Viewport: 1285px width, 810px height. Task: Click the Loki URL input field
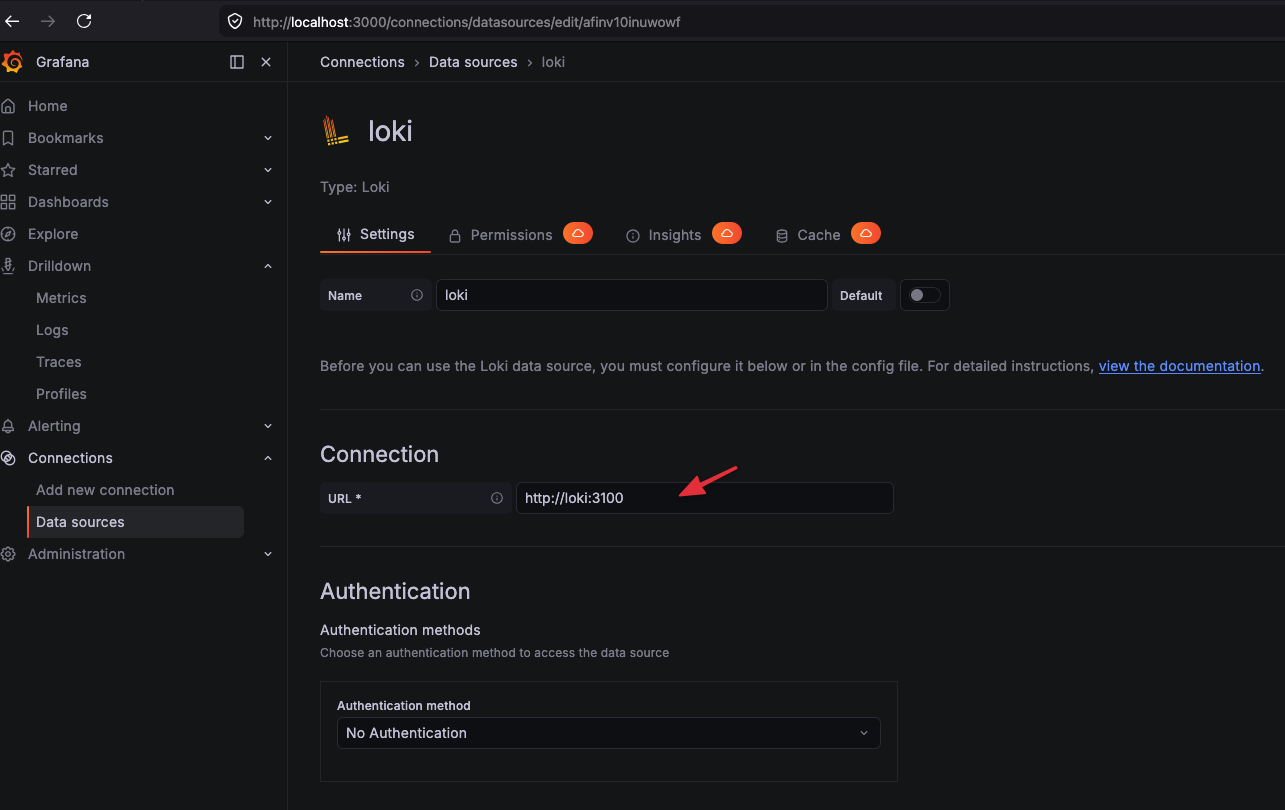[x=704, y=498]
